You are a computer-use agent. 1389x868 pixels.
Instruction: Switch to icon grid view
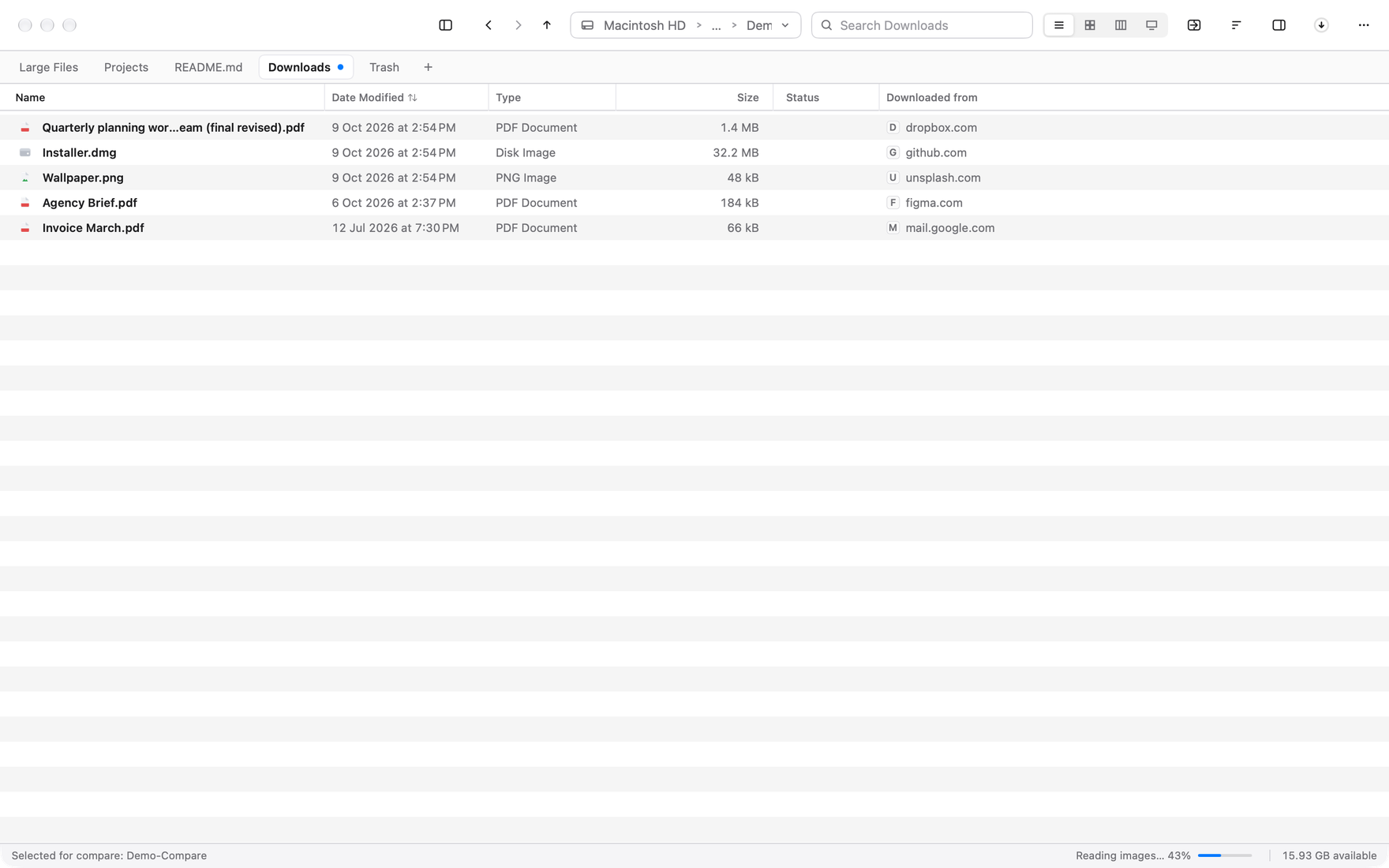[1090, 25]
